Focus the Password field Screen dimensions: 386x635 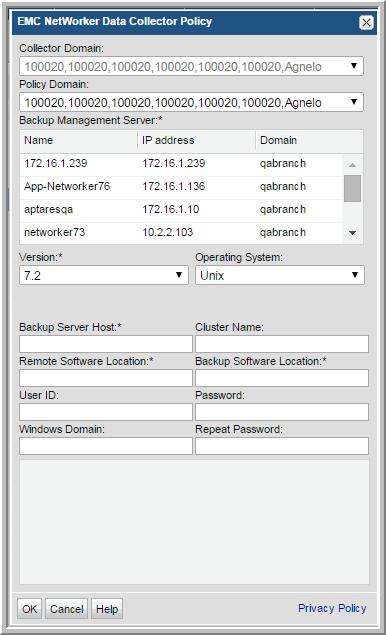282,412
